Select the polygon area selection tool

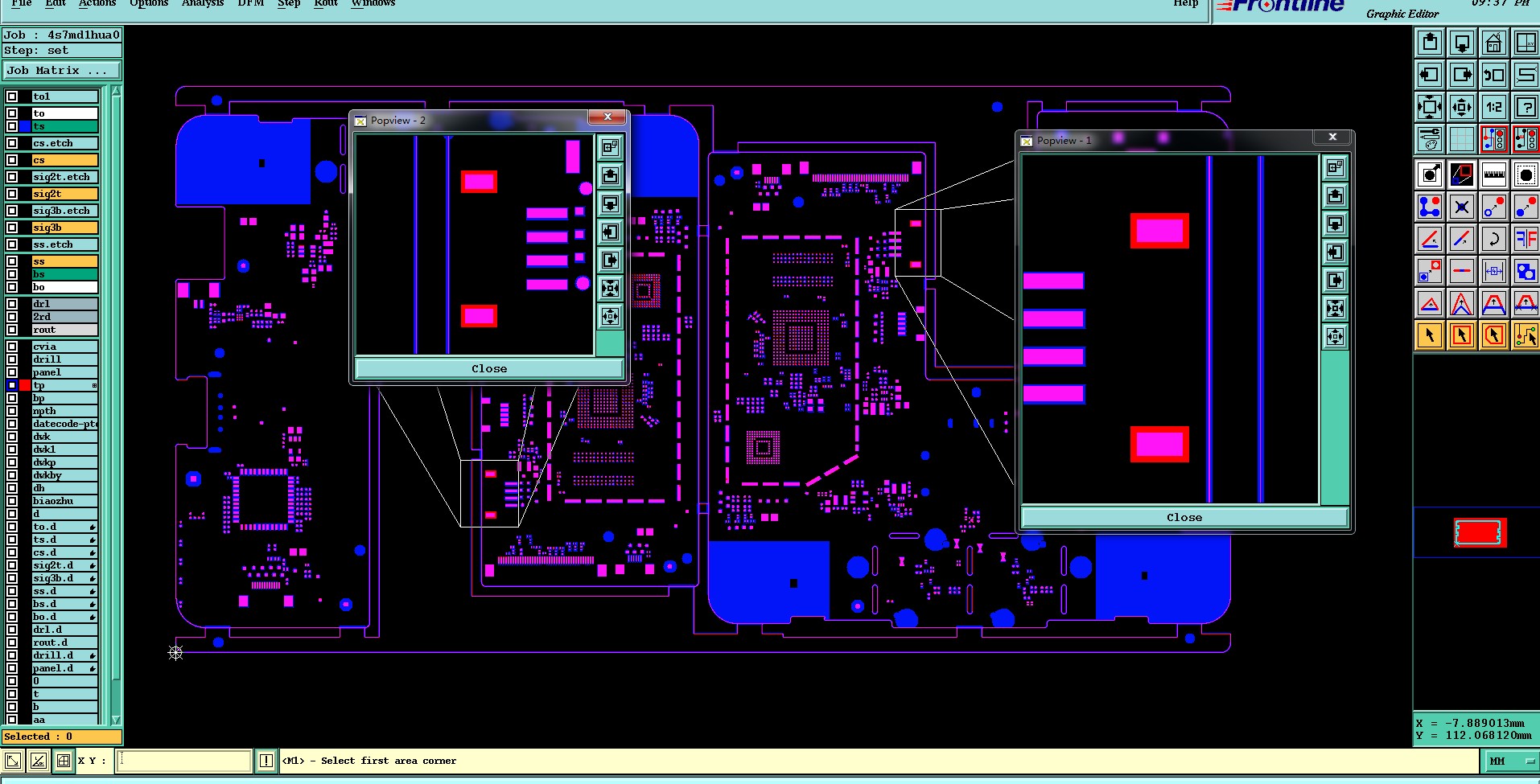[x=1494, y=334]
